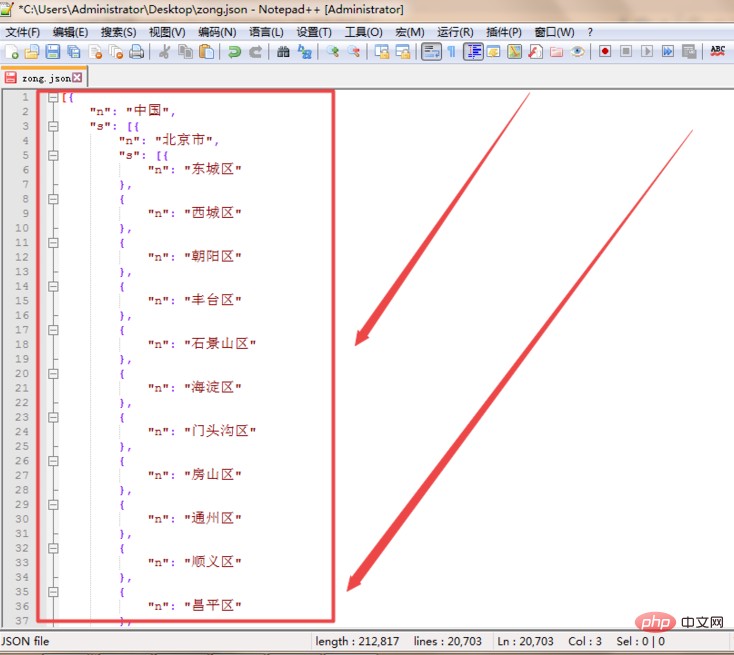This screenshot has width=734, height=655.
Task: Click the user-defined language icon
Action: tap(493, 52)
